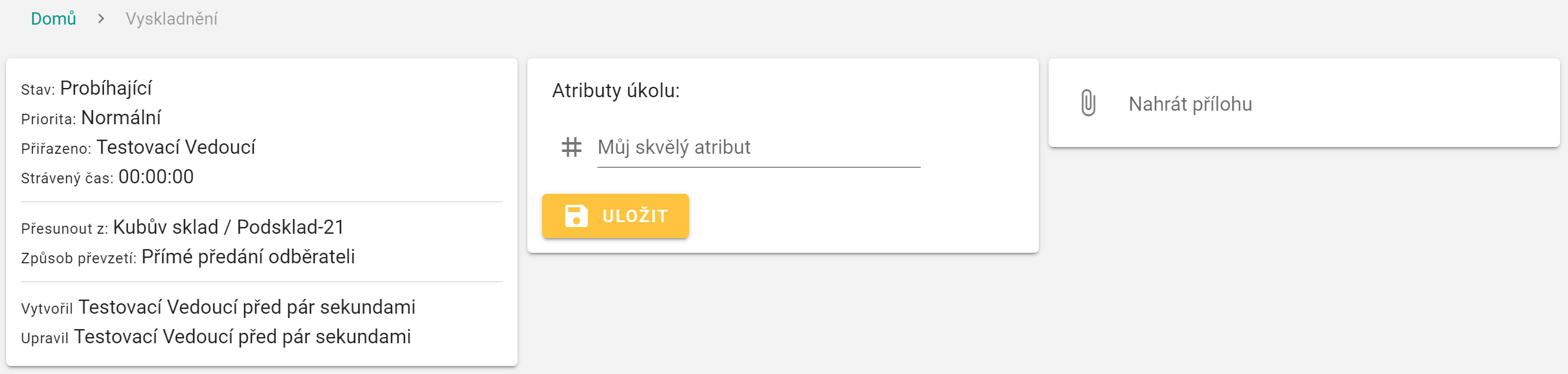Click the Vytvořil creator line

(x=218, y=308)
